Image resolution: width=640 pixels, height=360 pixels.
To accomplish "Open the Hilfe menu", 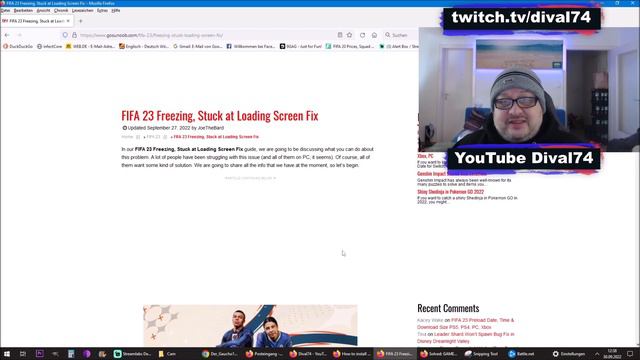I will pyautogui.click(x=116, y=10).
